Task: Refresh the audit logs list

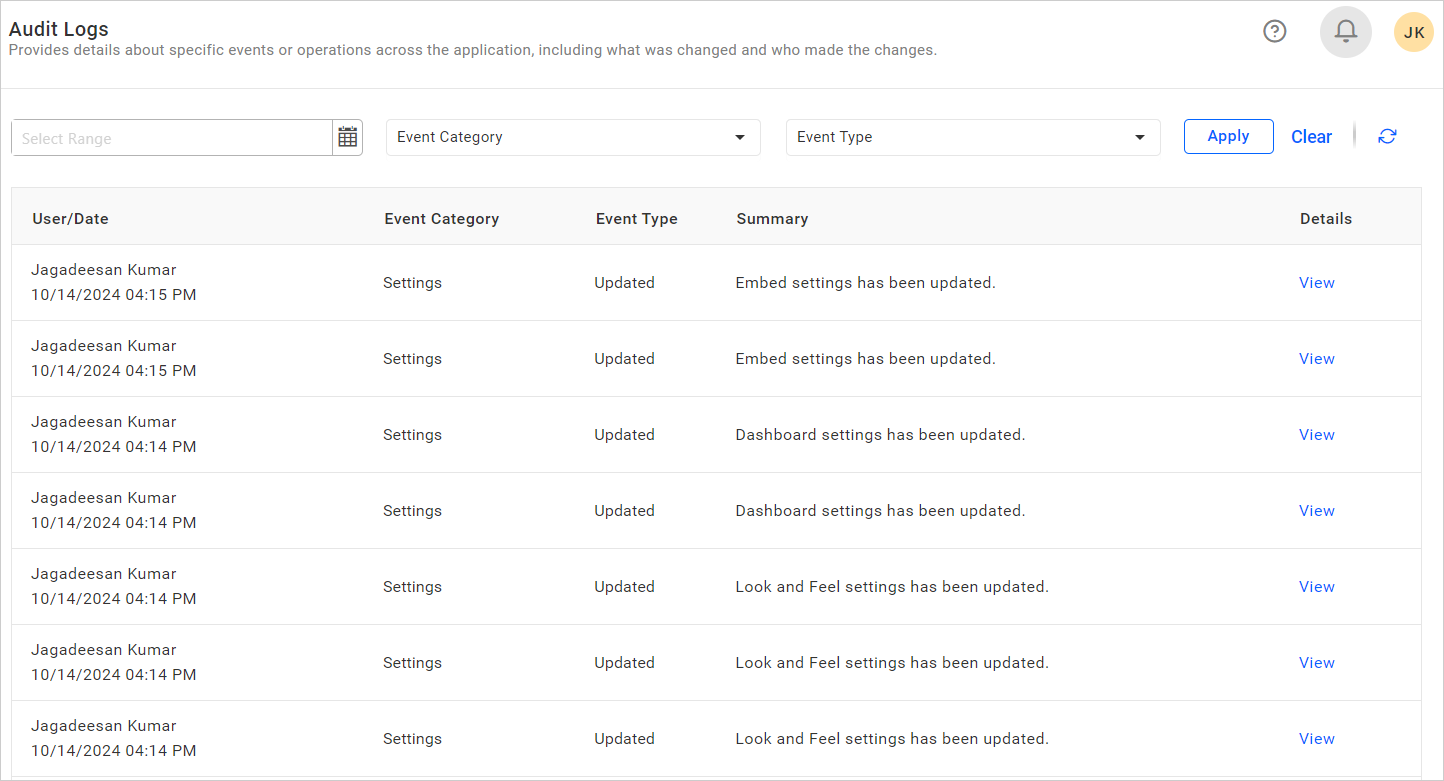Action: [x=1387, y=136]
